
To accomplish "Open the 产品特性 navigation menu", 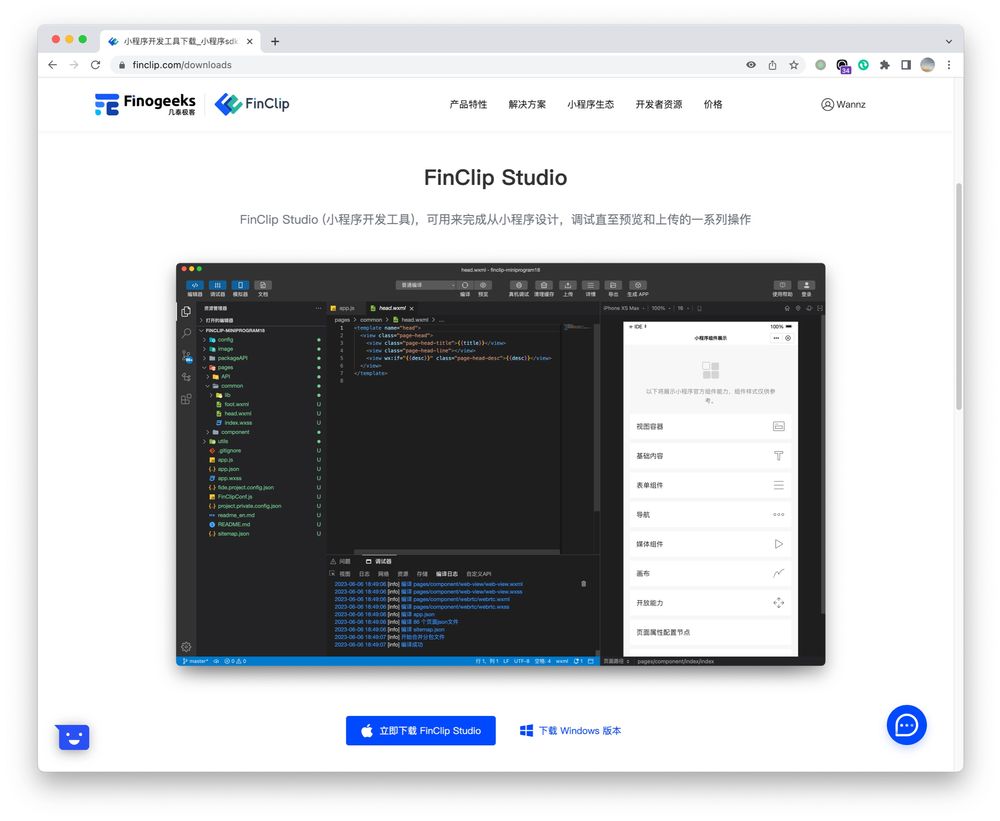I will (468, 104).
